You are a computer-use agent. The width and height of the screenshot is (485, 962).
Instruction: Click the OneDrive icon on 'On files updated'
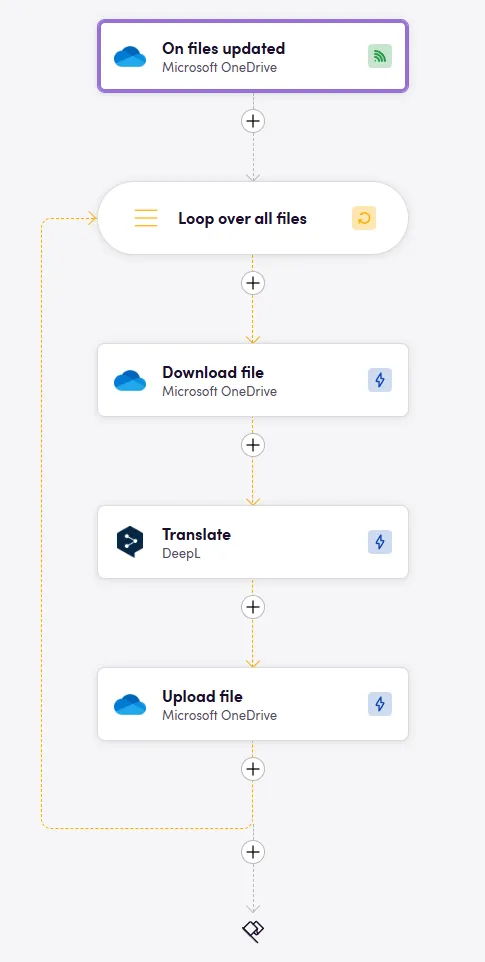pos(130,56)
